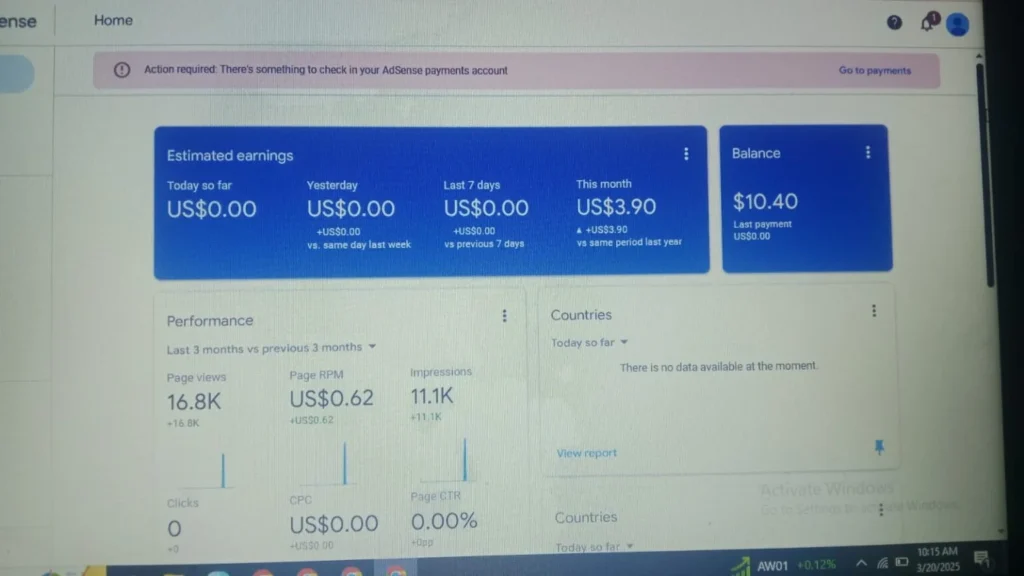This screenshot has width=1024, height=576.
Task: Click the alert icon in the Action required banner
Action: [x=122, y=70]
